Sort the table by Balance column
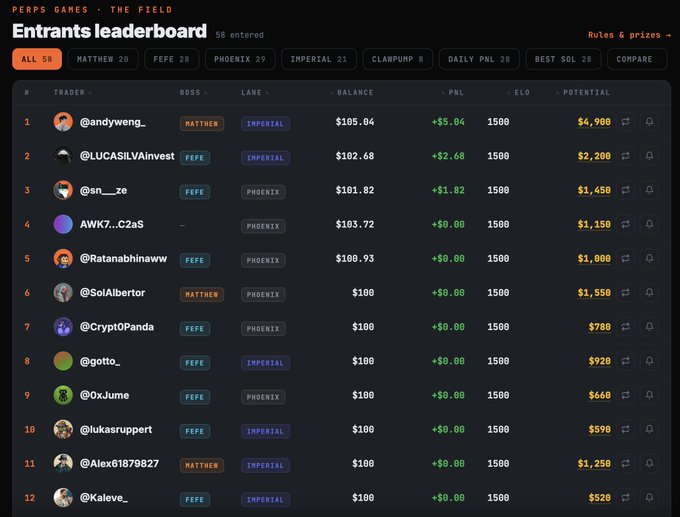The width and height of the screenshot is (680, 517). [352, 92]
